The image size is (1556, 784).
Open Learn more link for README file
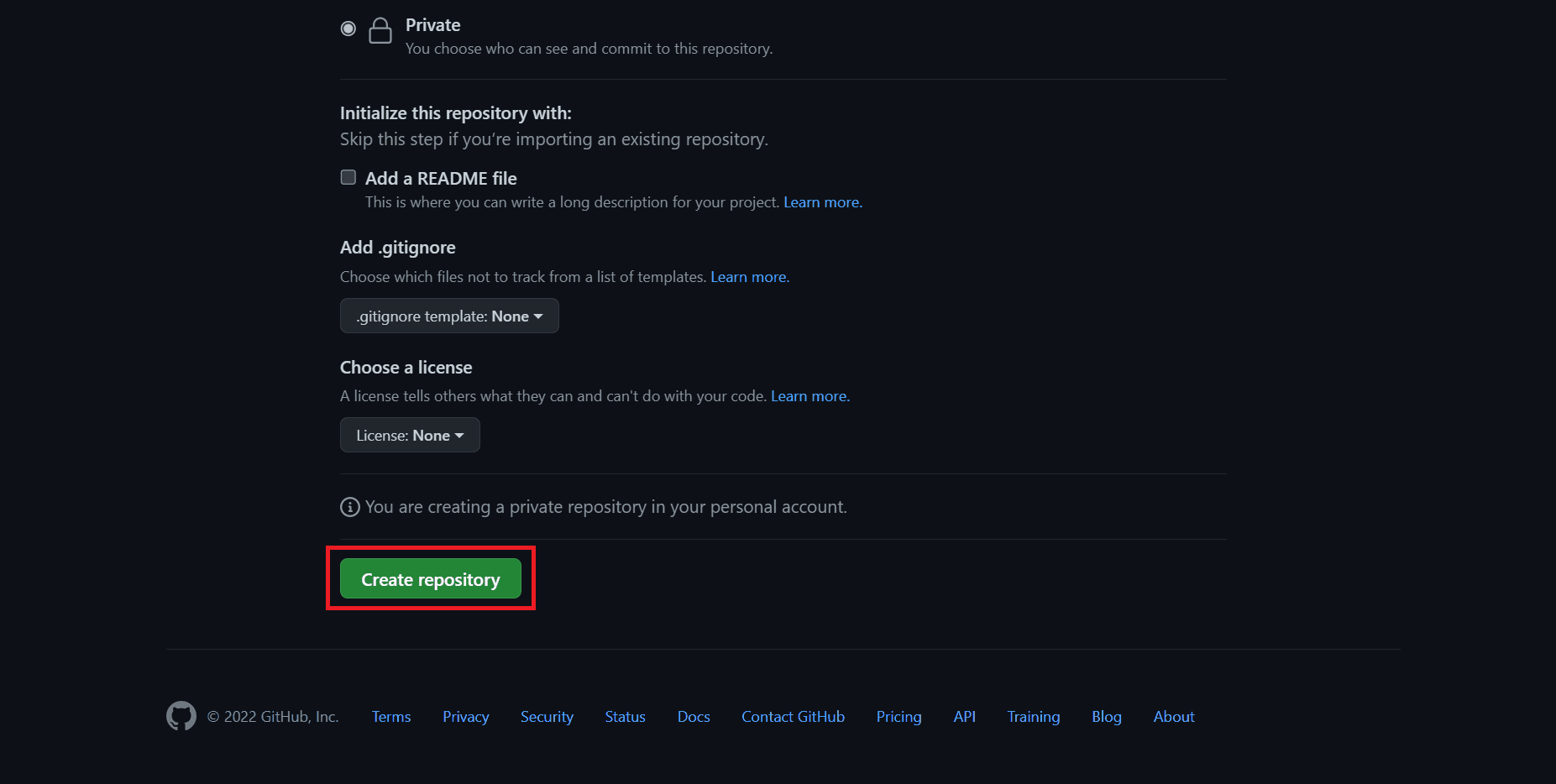[823, 202]
